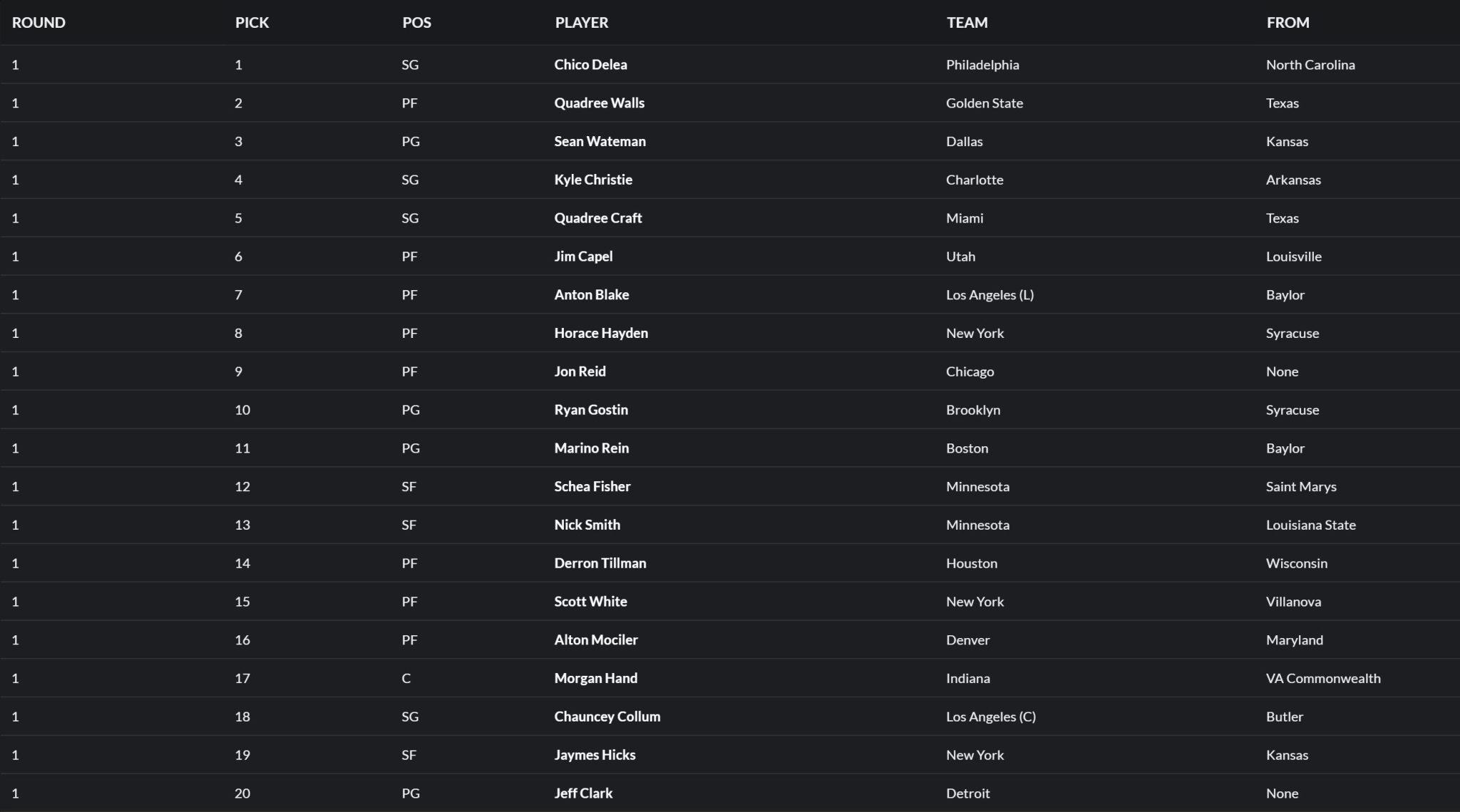Click the VA Commonwealth college cell
The height and width of the screenshot is (812, 1460).
coord(1322,678)
